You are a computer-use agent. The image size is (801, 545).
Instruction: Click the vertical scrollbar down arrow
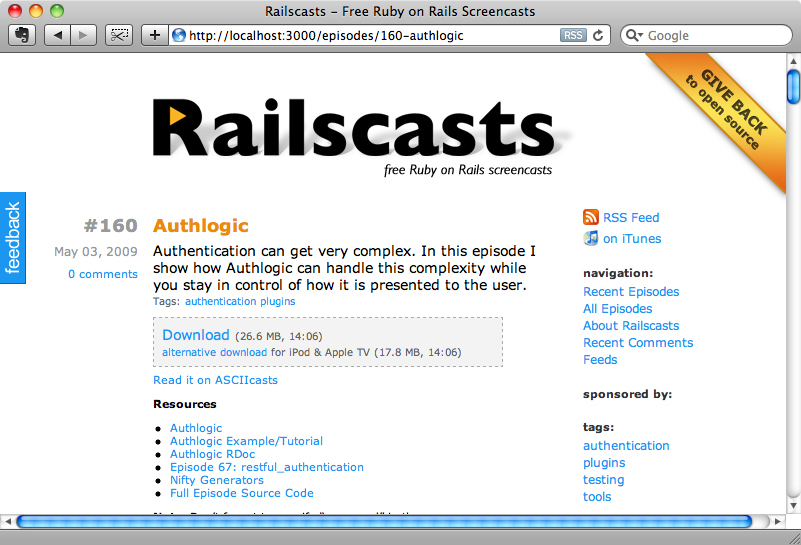point(793,506)
